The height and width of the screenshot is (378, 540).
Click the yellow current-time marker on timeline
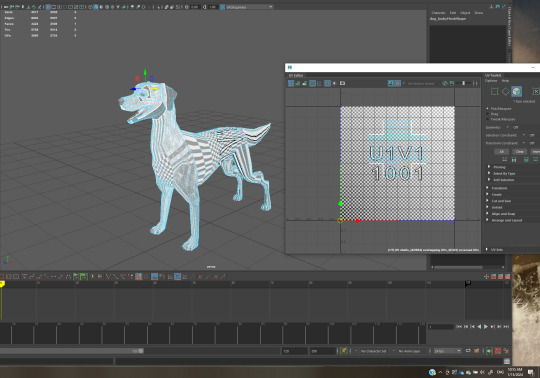click(x=2, y=284)
